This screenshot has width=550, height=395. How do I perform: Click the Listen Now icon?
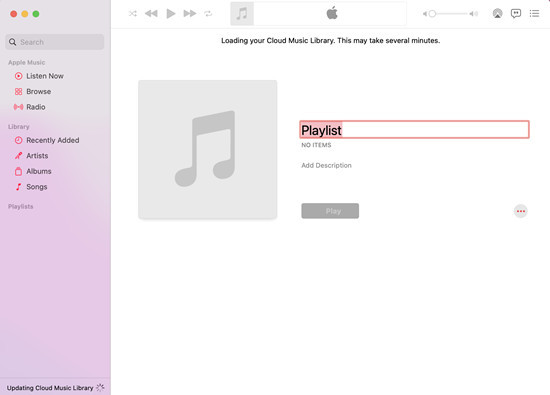(19, 76)
